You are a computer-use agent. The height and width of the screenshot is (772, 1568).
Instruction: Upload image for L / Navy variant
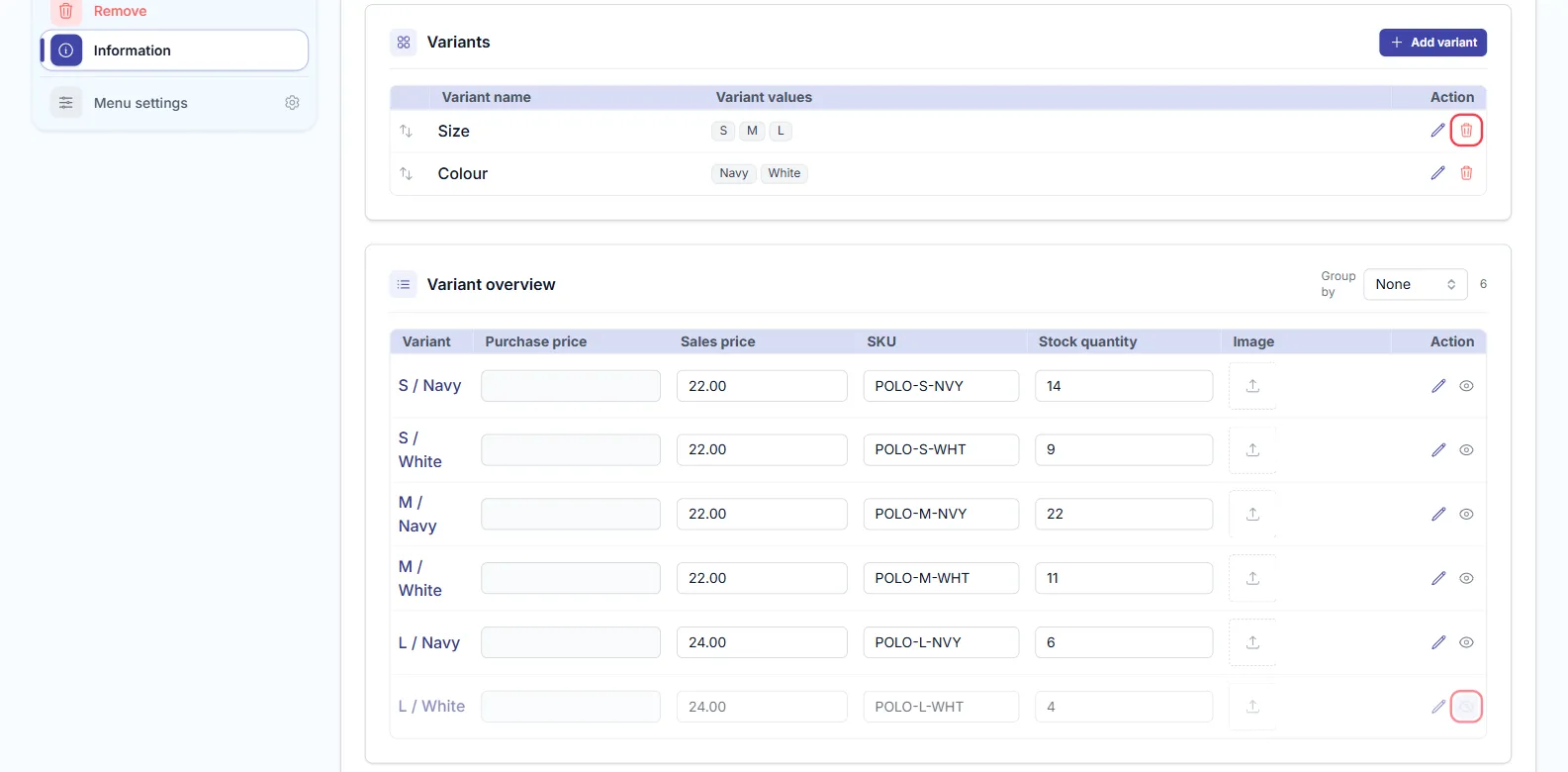[x=1252, y=642]
